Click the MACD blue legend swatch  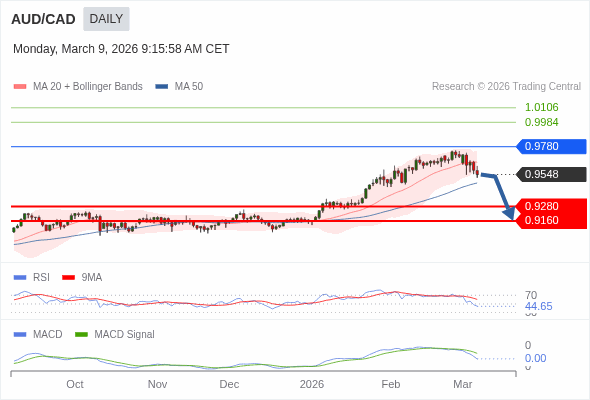(x=20, y=335)
